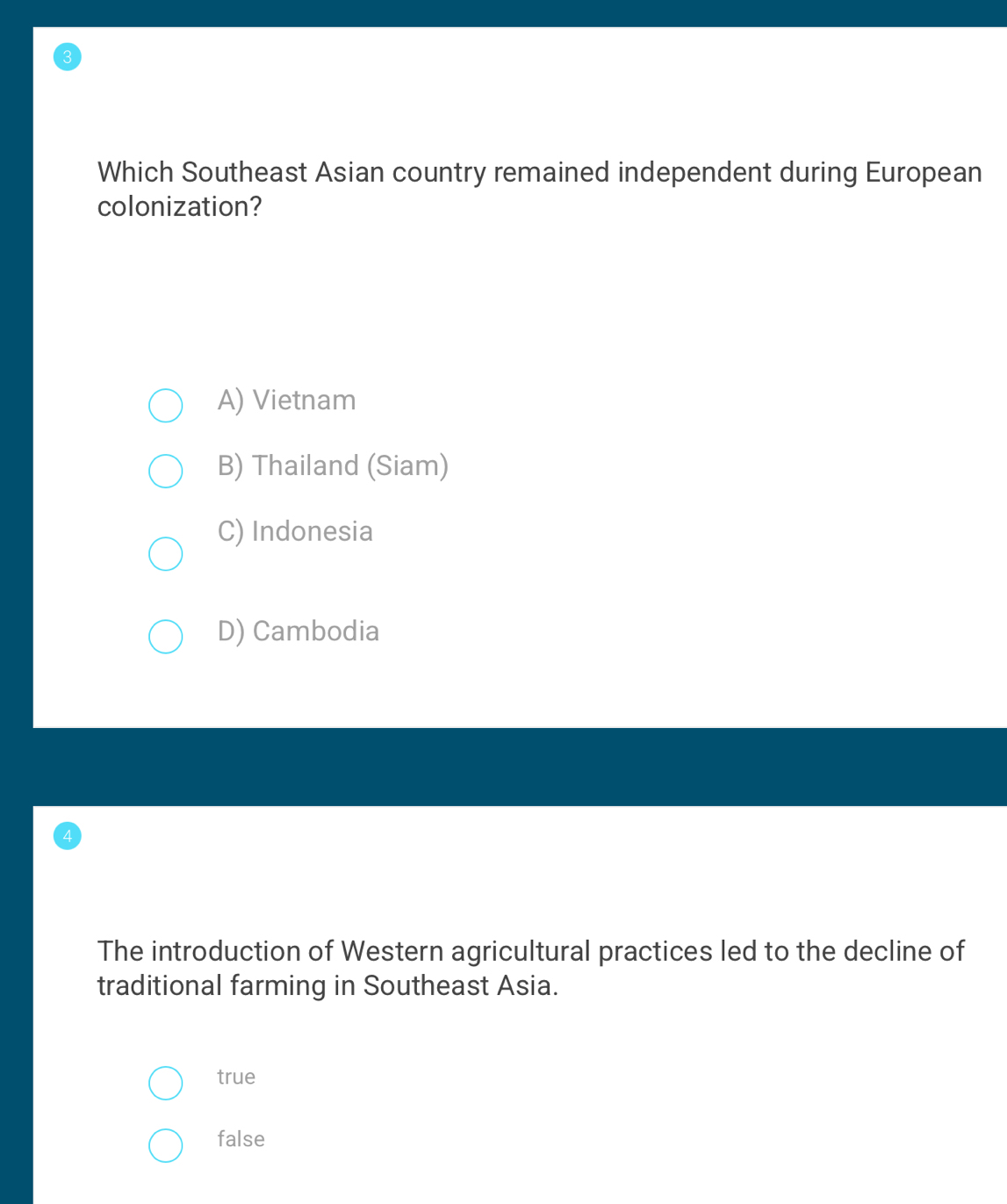
Task: Pick the Cambodia radio button
Action: (165, 637)
